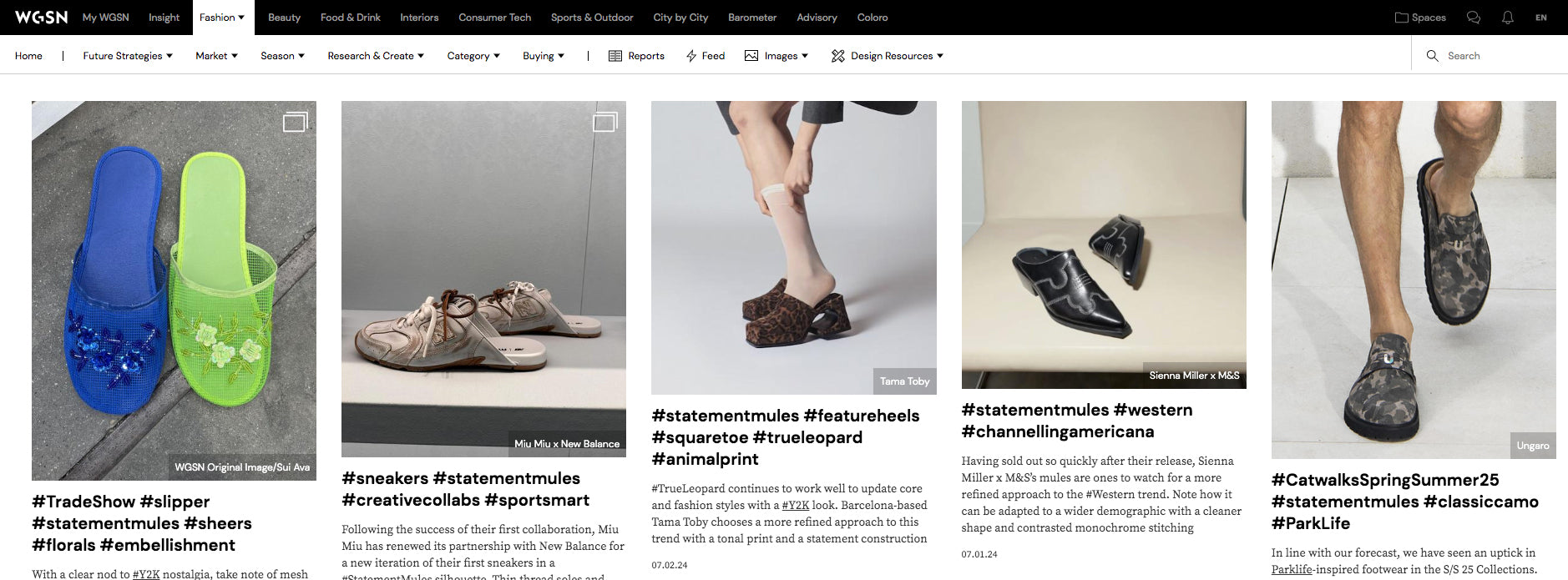Click the Spaces folder icon
Image resolution: width=1568 pixels, height=580 pixels.
tap(1402, 18)
